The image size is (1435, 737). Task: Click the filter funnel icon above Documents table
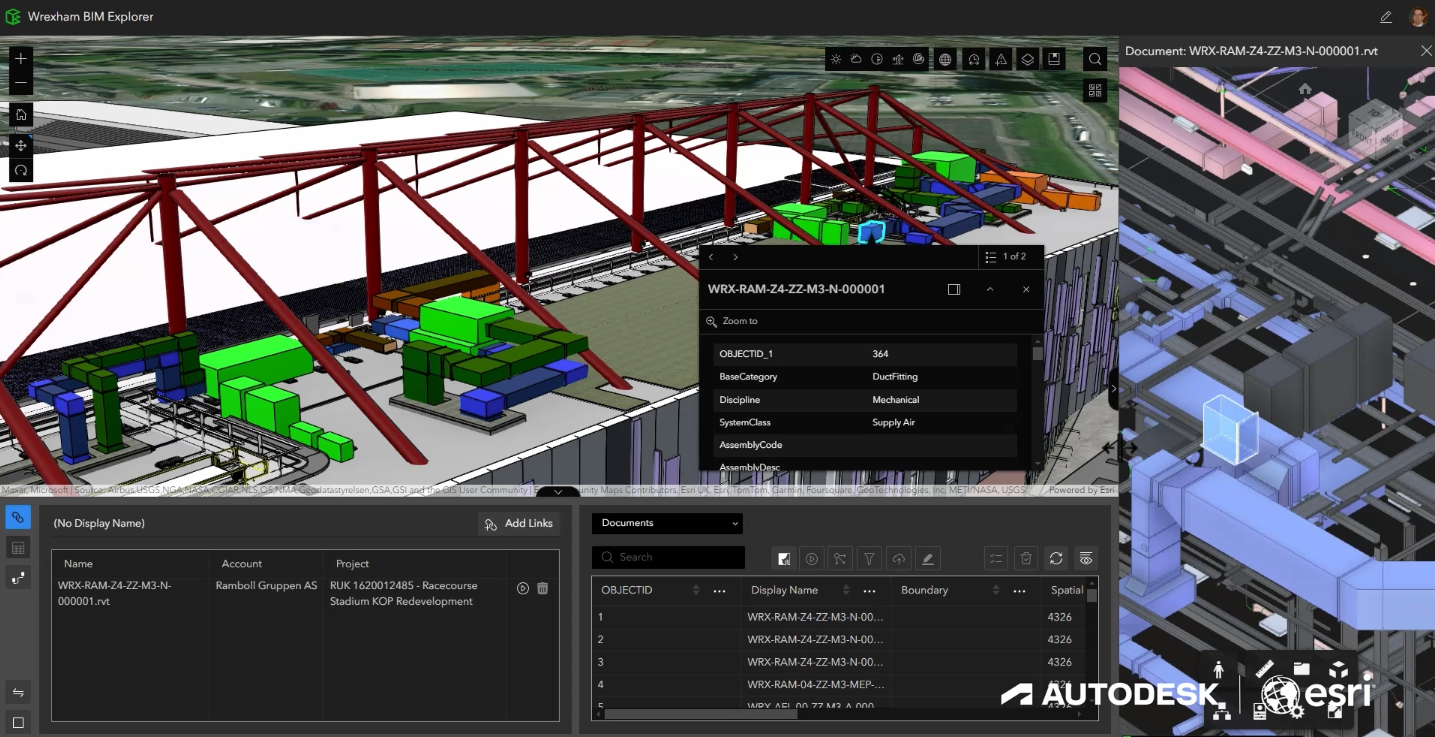[x=870, y=559]
